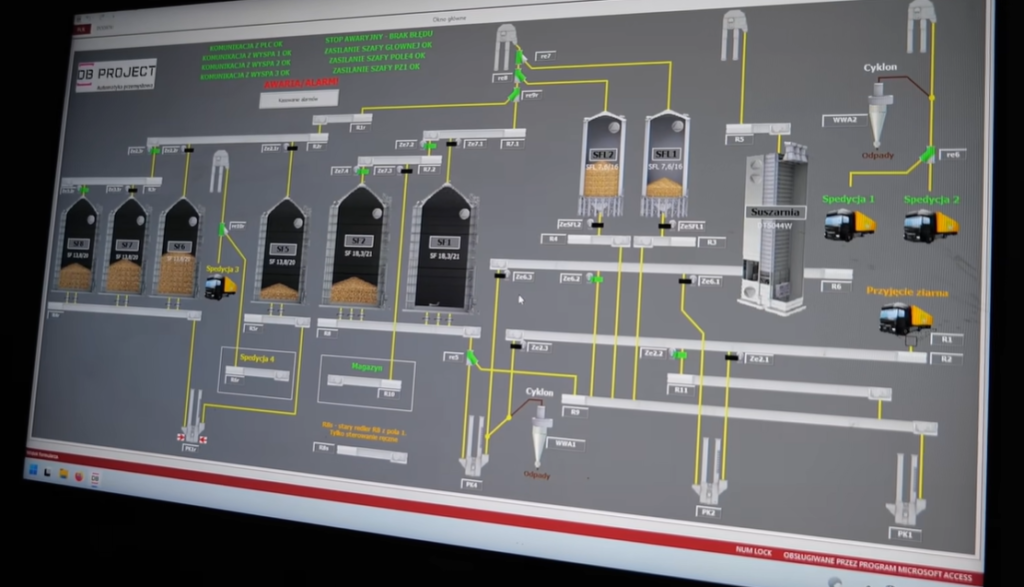Select the SF6 grain silo
1024x587 pixels.
pos(178,247)
